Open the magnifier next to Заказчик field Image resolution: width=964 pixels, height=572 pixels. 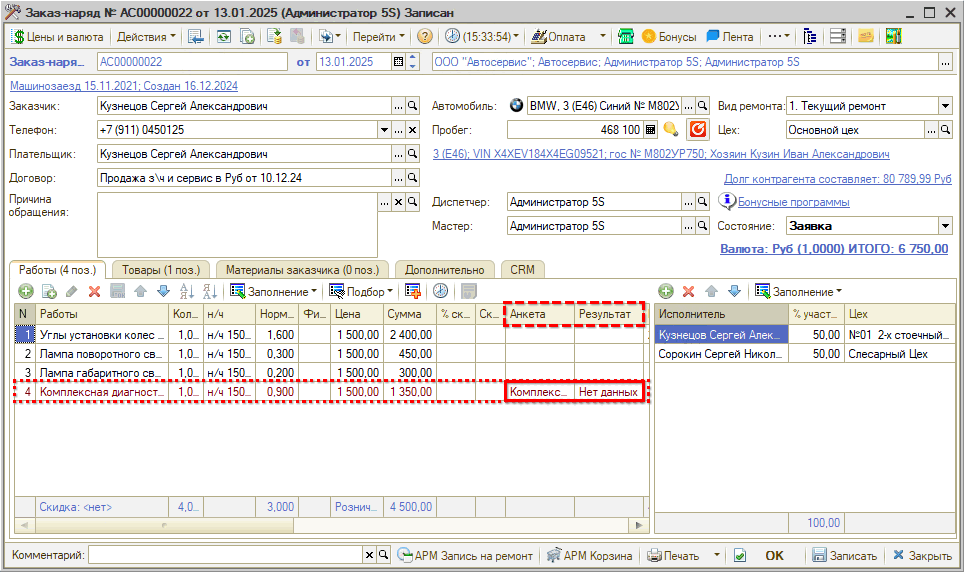pyautogui.click(x=412, y=106)
